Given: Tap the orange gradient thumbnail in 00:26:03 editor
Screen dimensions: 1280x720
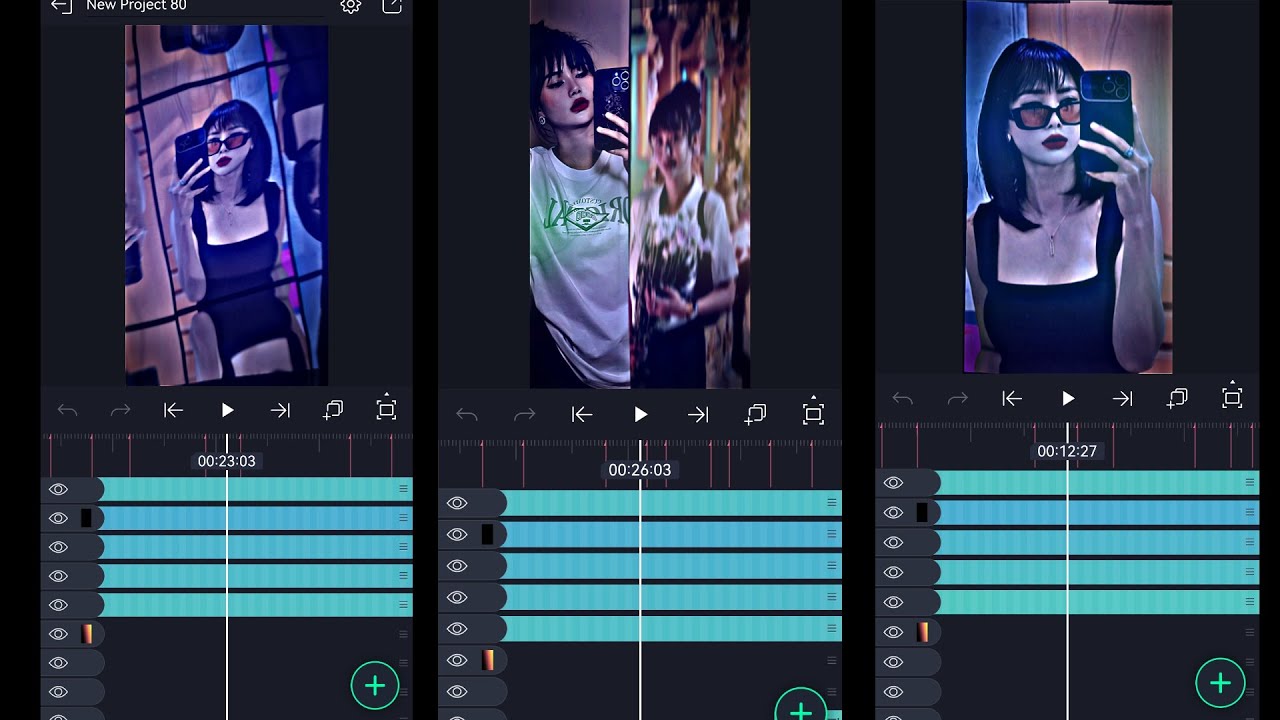Looking at the screenshot, I should [x=488, y=660].
